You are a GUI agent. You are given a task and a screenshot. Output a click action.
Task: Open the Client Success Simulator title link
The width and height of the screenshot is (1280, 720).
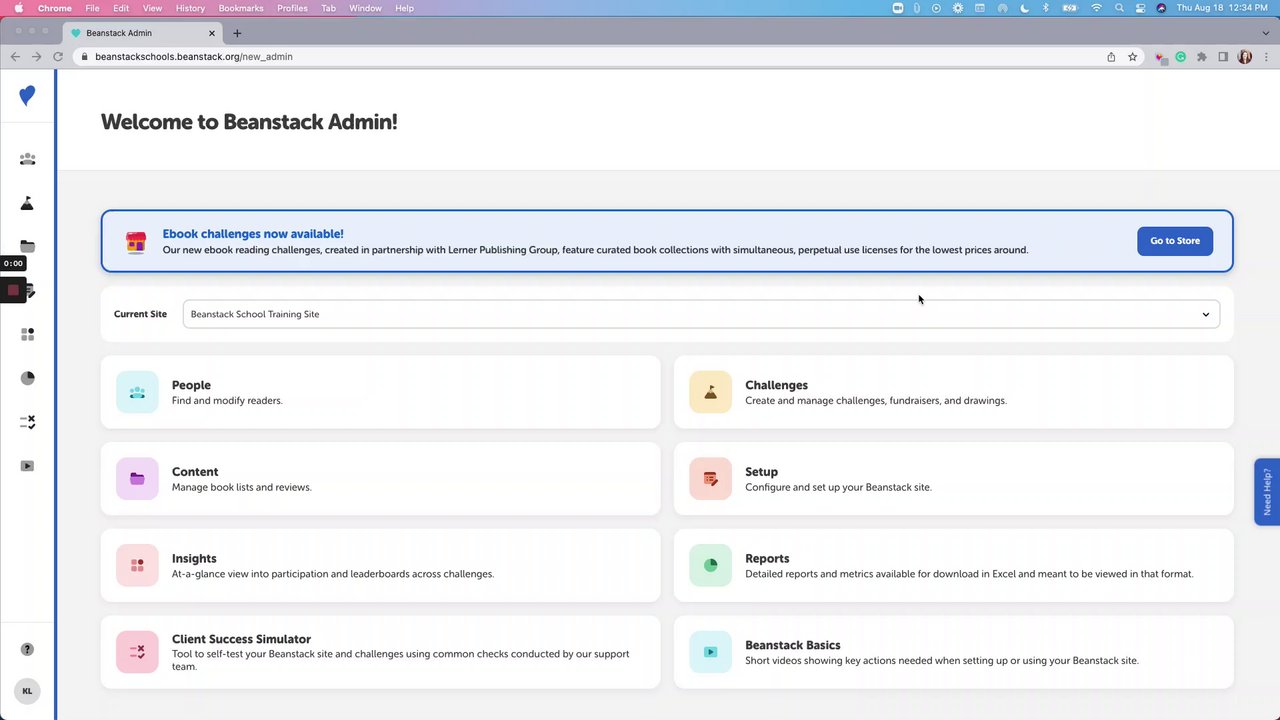[241, 639]
